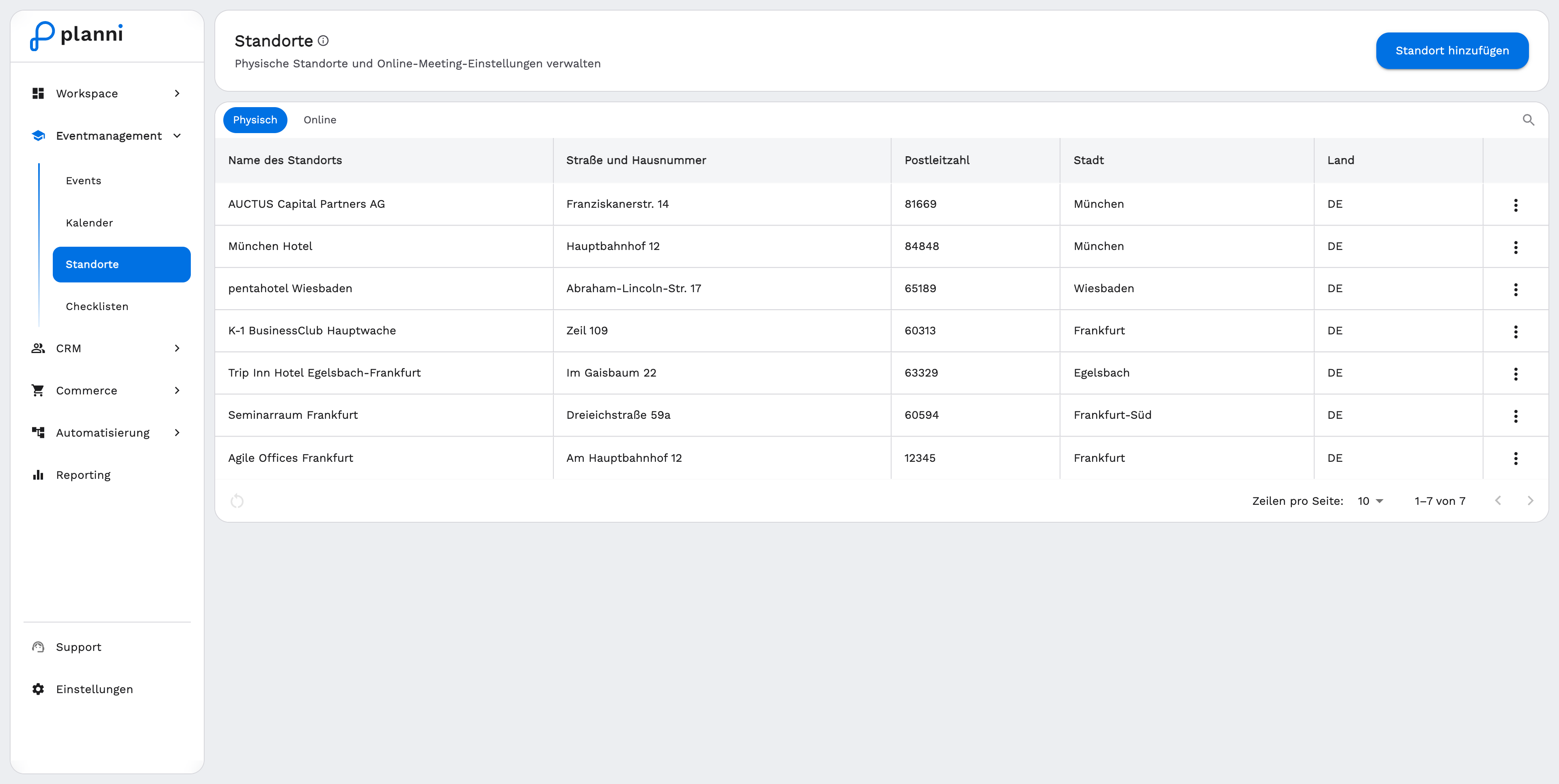Expand the Commerce menu chevron

click(x=177, y=390)
